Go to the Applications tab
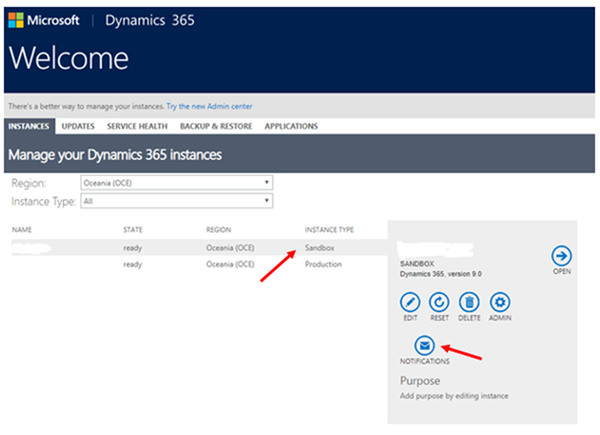600x435 pixels. (291, 127)
